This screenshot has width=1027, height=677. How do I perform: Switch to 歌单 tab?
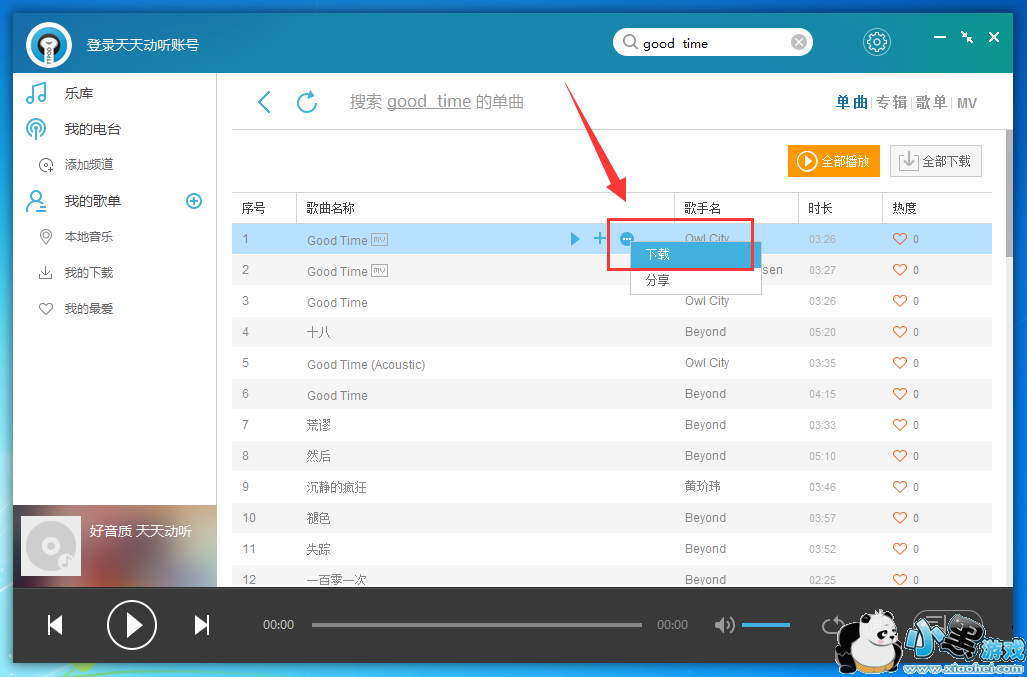(931, 103)
